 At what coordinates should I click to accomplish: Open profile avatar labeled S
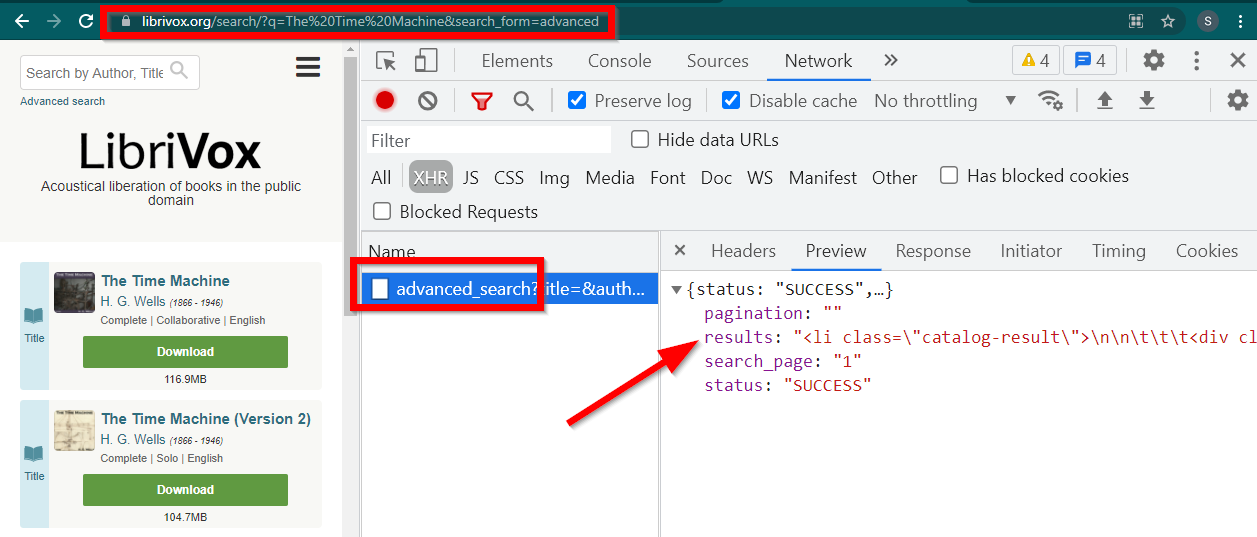tap(1208, 21)
